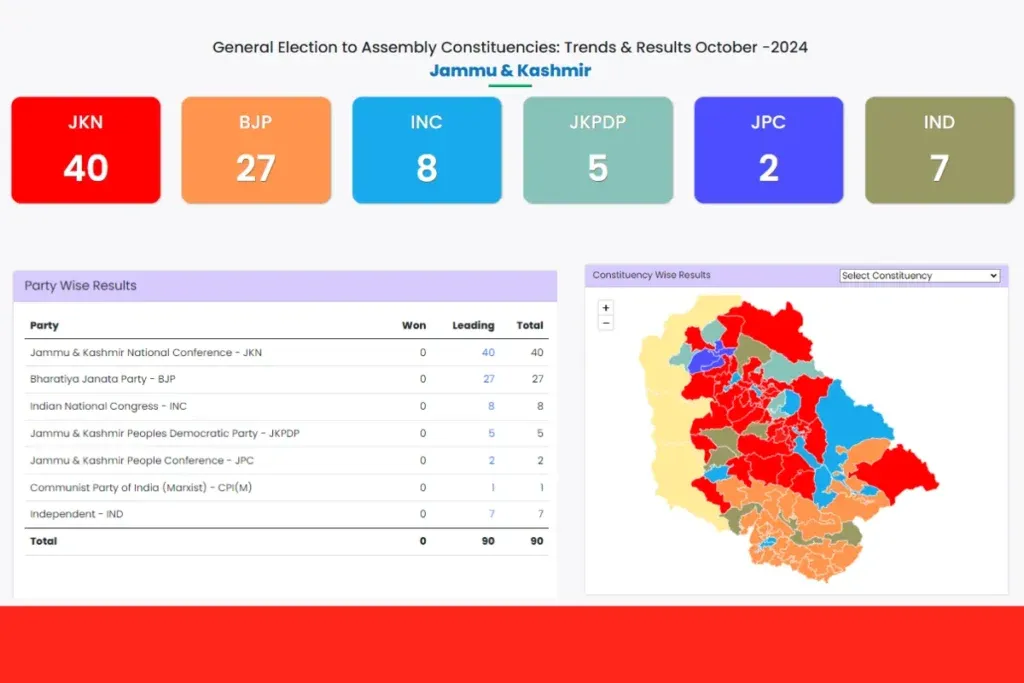The image size is (1024, 683).
Task: Click the indigo constituency on the map
Action: [705, 359]
